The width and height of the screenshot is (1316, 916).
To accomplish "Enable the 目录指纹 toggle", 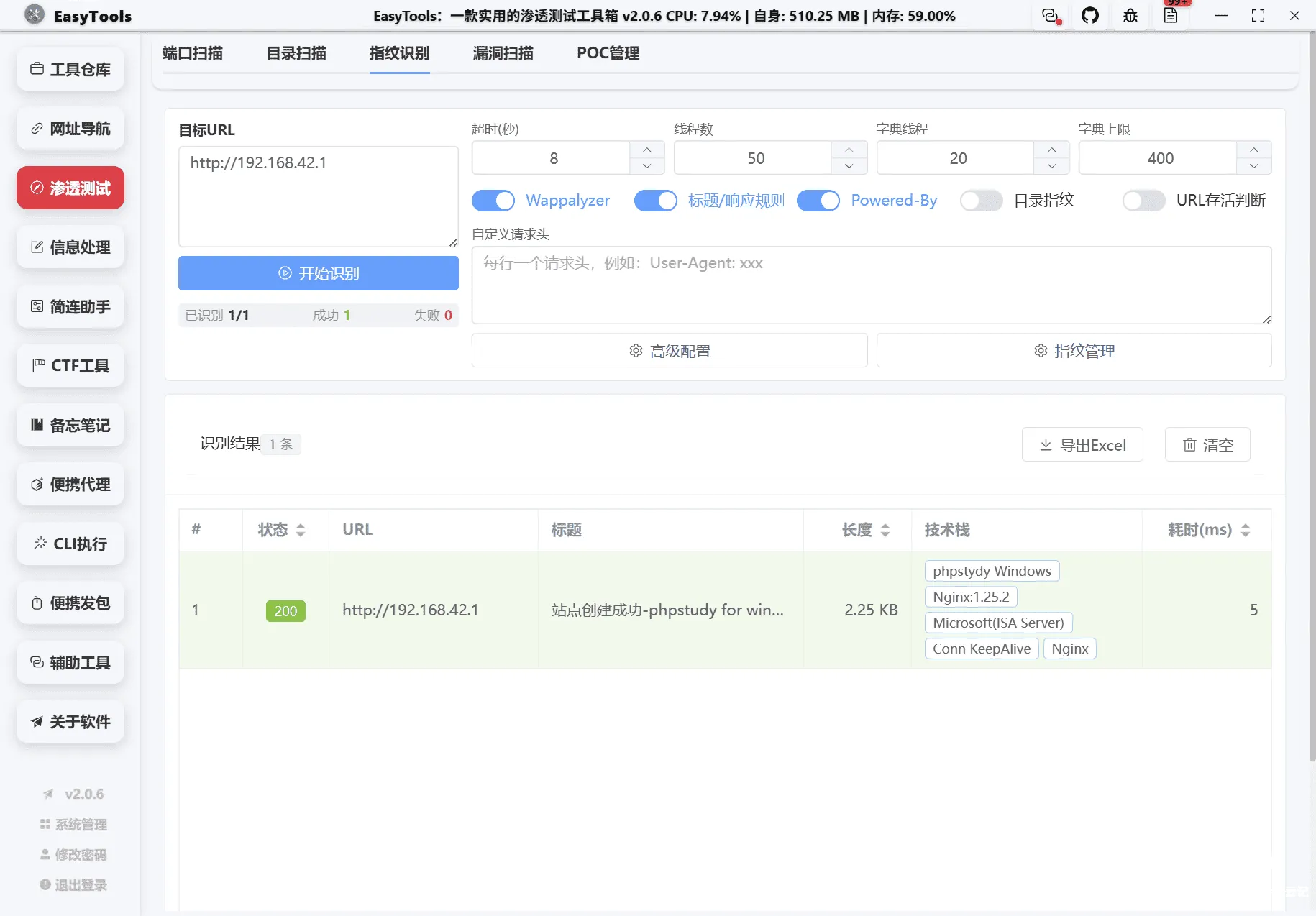I will point(981,201).
